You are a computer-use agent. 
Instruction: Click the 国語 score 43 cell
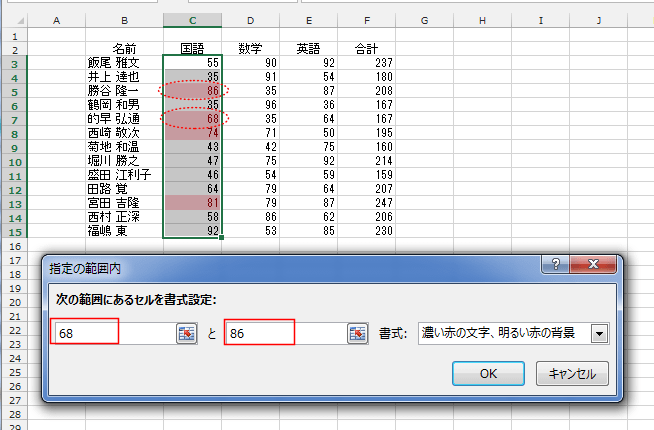pyautogui.click(x=192, y=147)
